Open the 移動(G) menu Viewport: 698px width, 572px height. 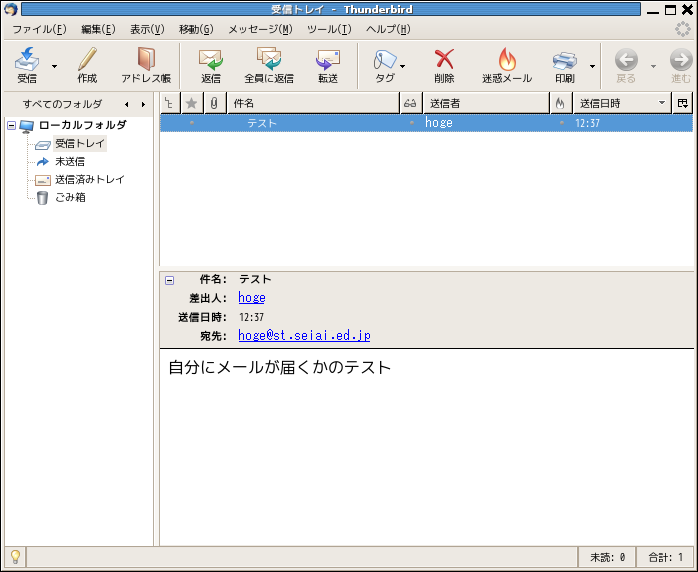[196, 29]
